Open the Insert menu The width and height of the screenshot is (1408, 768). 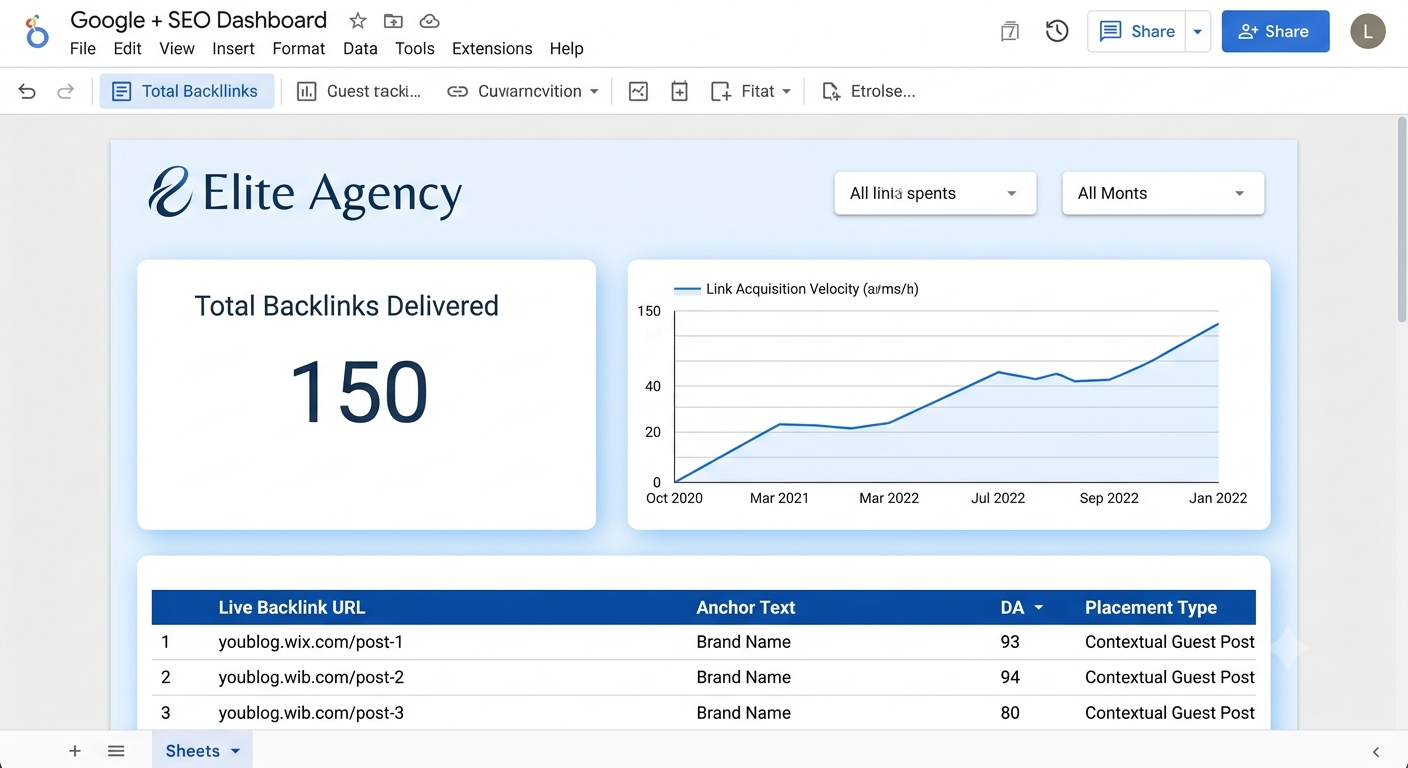click(x=234, y=48)
